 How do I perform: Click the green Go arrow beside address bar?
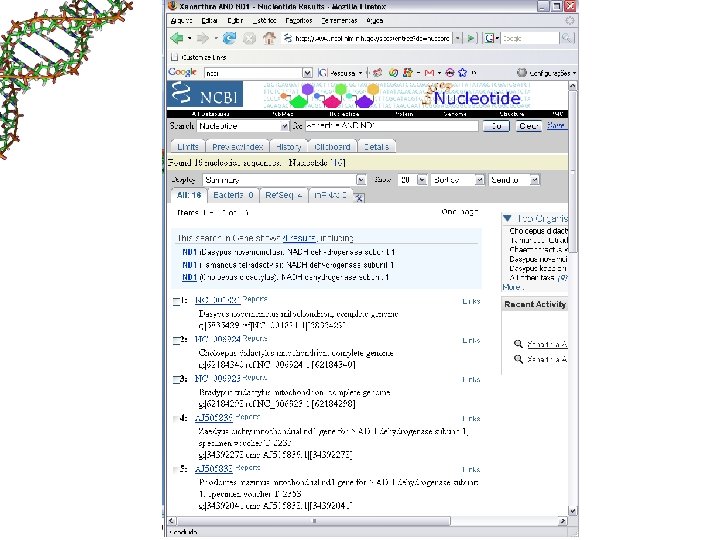tap(471, 39)
